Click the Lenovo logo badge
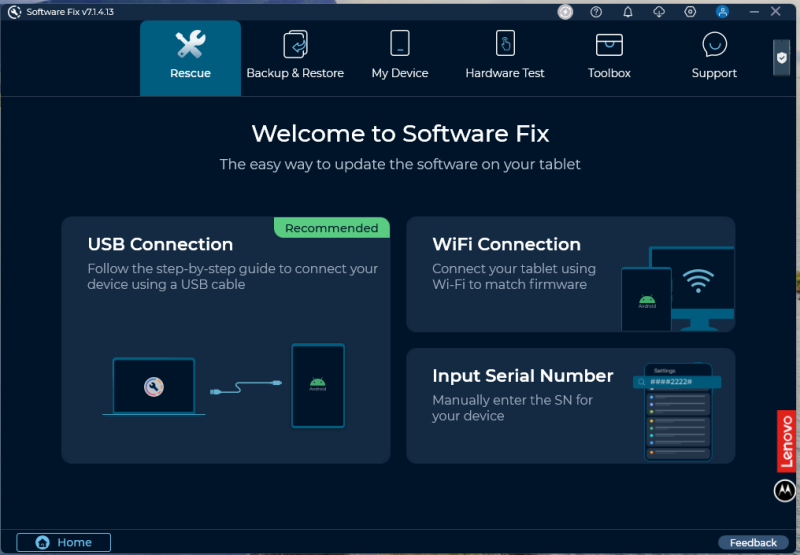Image resolution: width=800 pixels, height=555 pixels. tap(786, 441)
